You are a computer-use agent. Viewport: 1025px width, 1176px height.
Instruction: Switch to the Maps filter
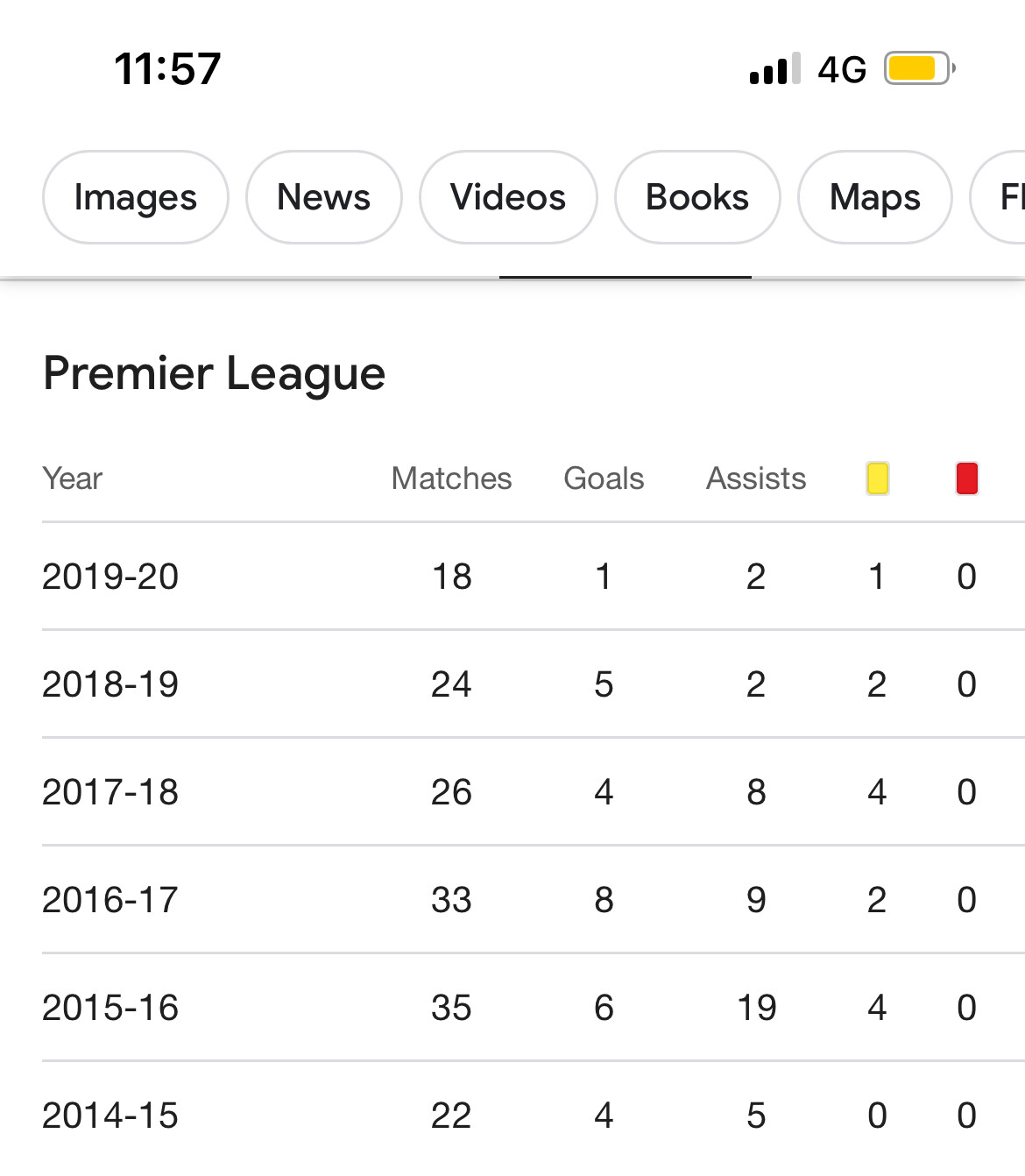click(x=874, y=197)
